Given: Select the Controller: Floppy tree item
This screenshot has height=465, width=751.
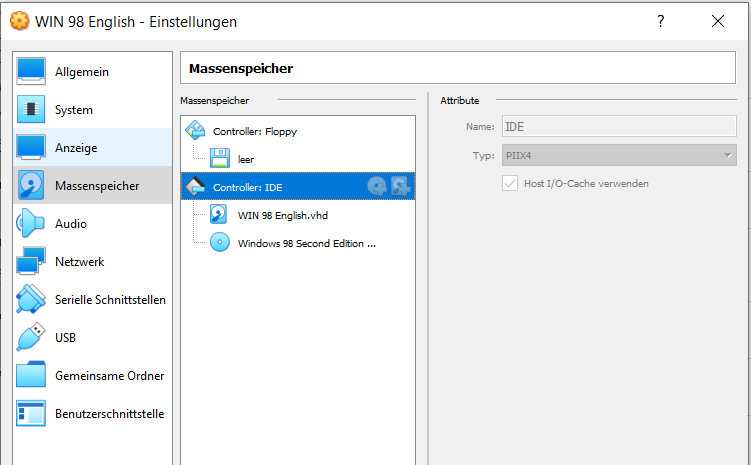Looking at the screenshot, I should pos(298,131).
